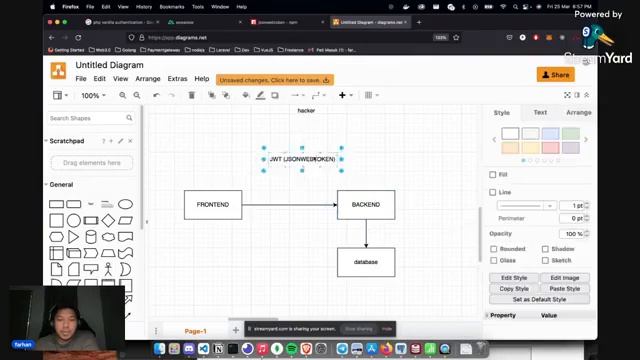
Task: Collapse the General shapes section
Action: click(x=61, y=184)
